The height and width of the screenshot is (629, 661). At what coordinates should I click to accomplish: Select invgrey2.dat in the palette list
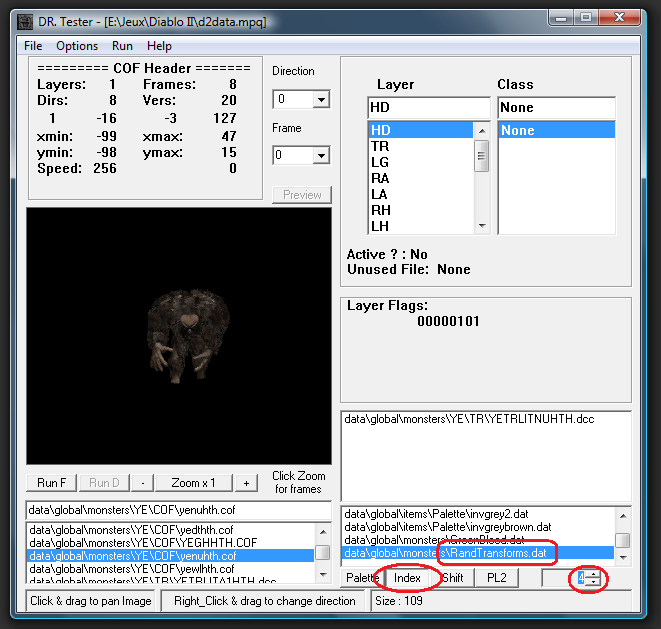(x=478, y=514)
